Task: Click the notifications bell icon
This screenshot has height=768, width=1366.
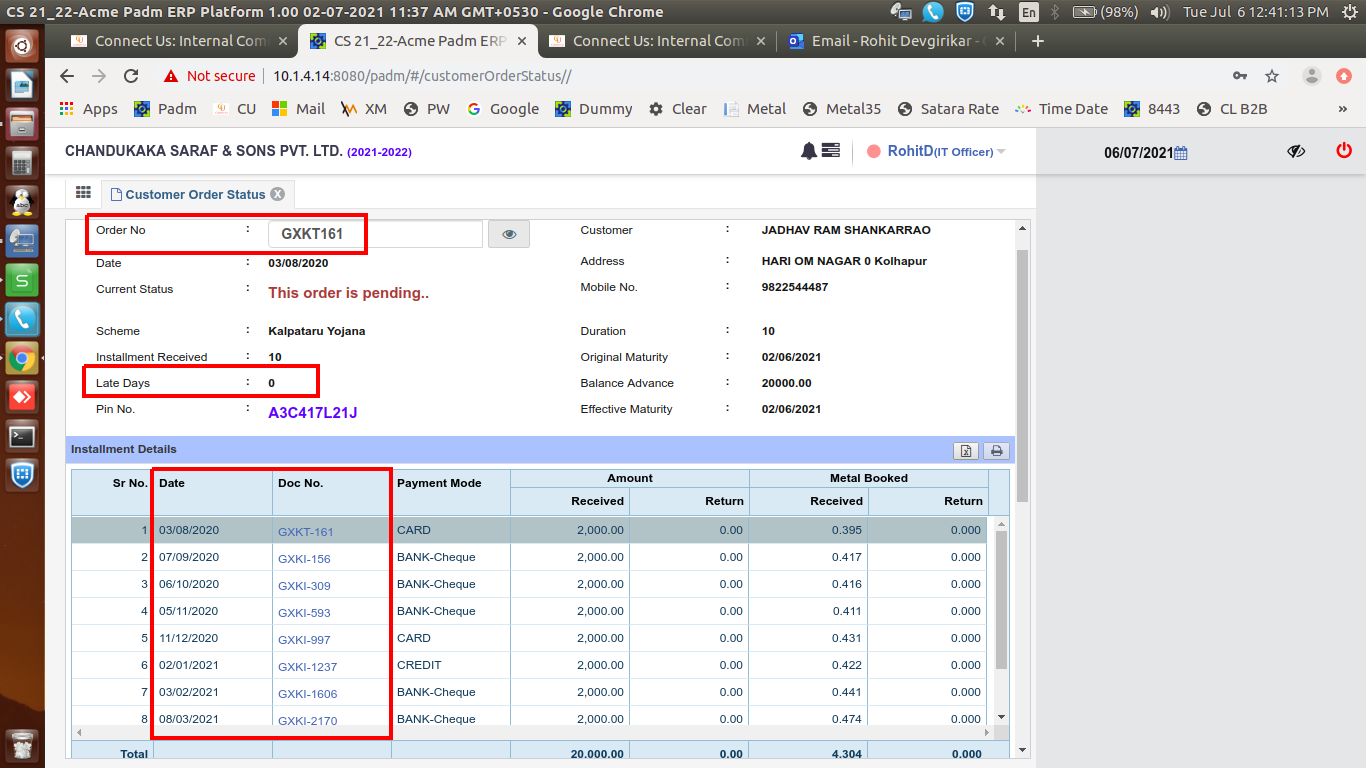Action: 808,151
